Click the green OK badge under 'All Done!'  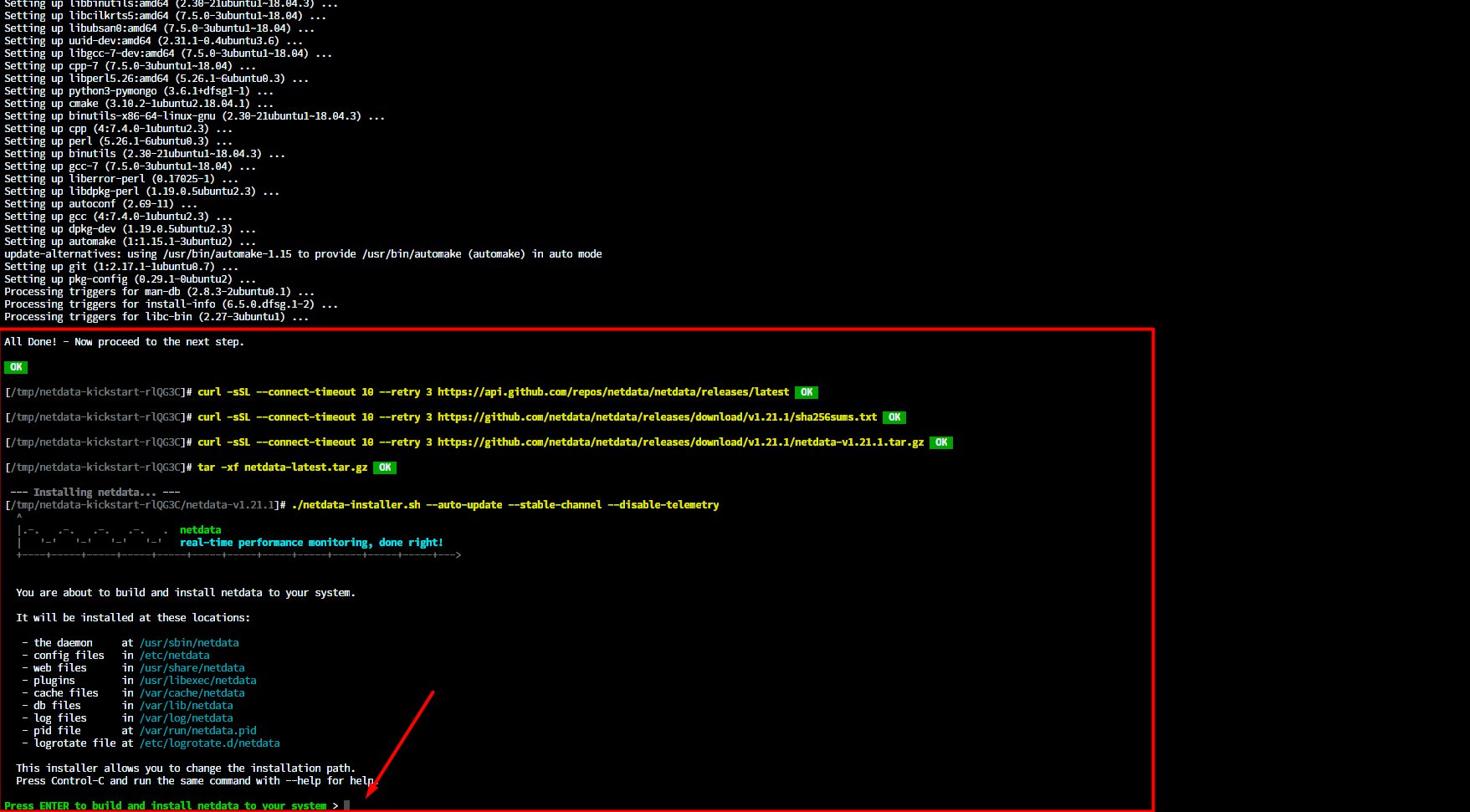click(16, 367)
